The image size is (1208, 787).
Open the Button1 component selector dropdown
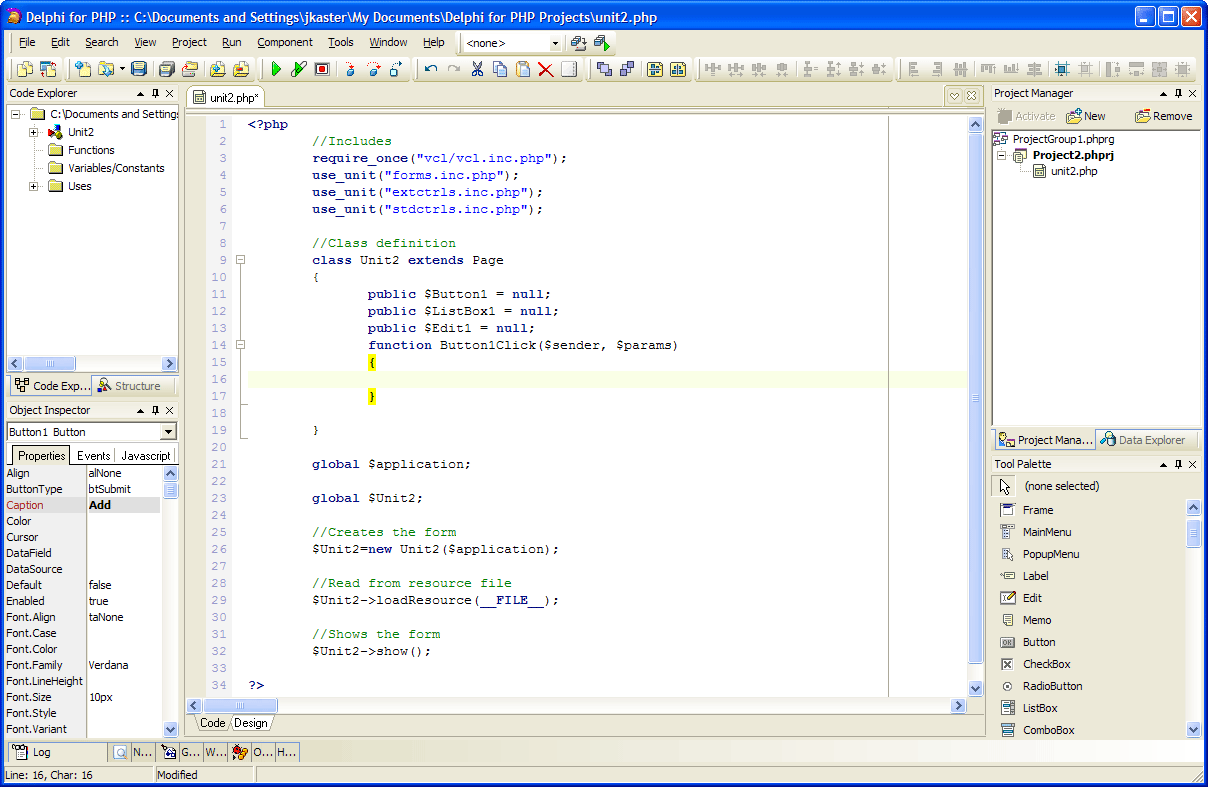coord(168,432)
